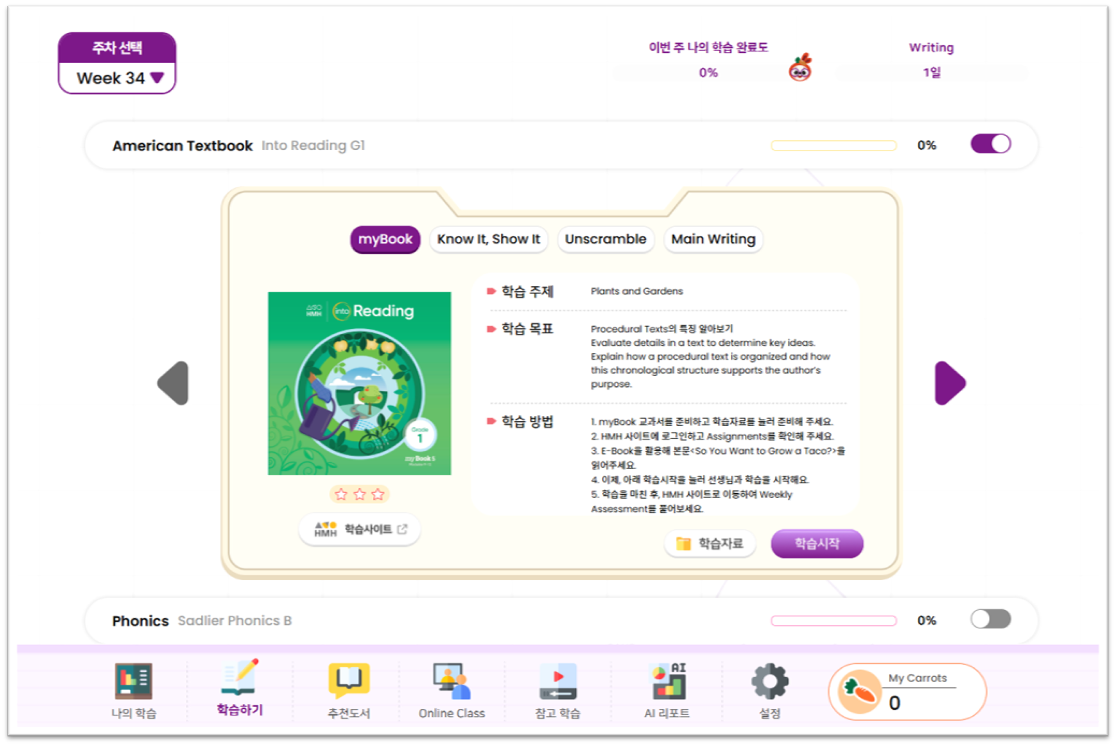Screen dimensions: 1116x746
Task: Open the Week 34 week selector dropdown
Action: [x=117, y=78]
